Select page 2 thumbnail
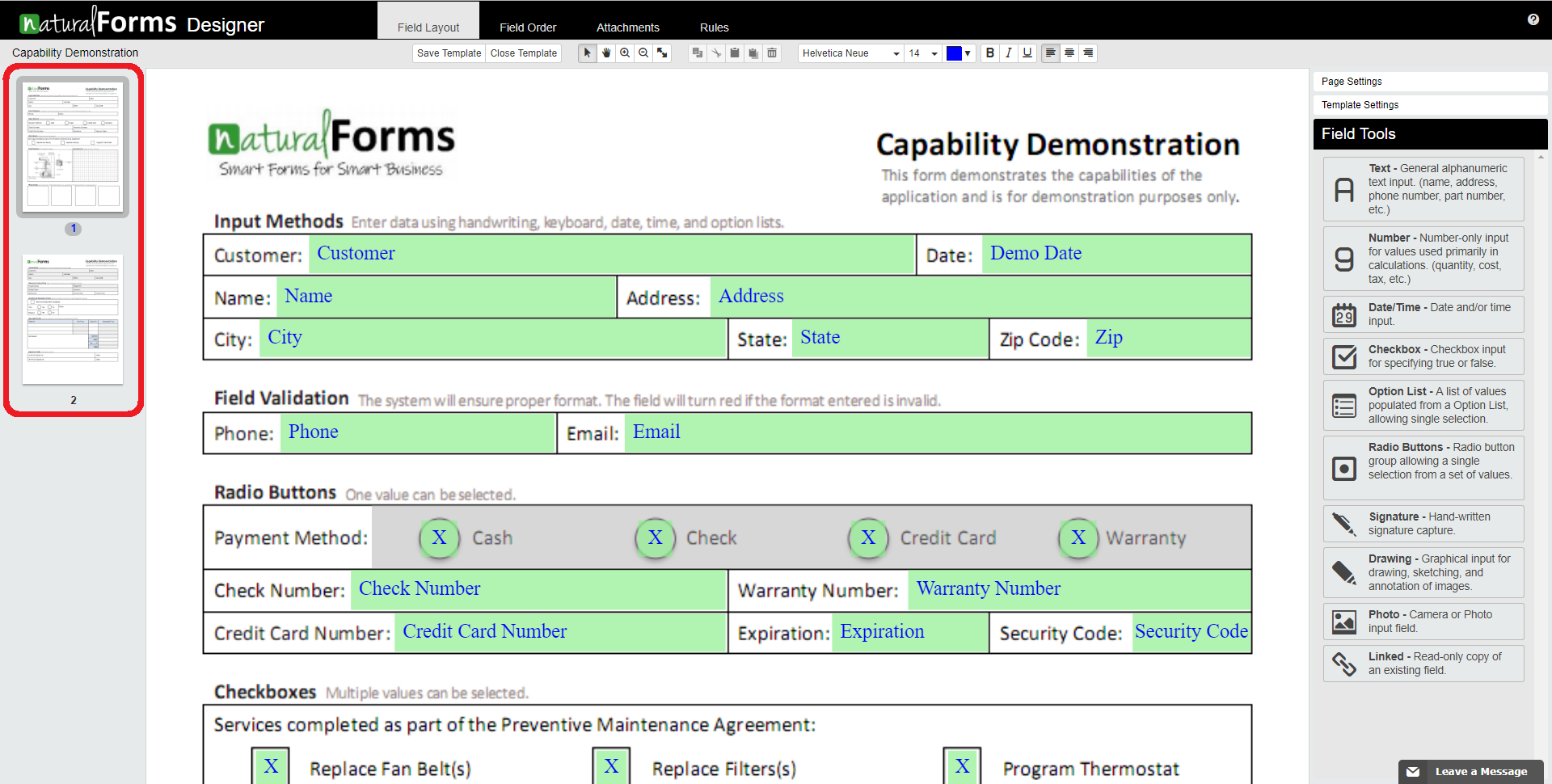The width and height of the screenshot is (1552, 784). [73, 319]
